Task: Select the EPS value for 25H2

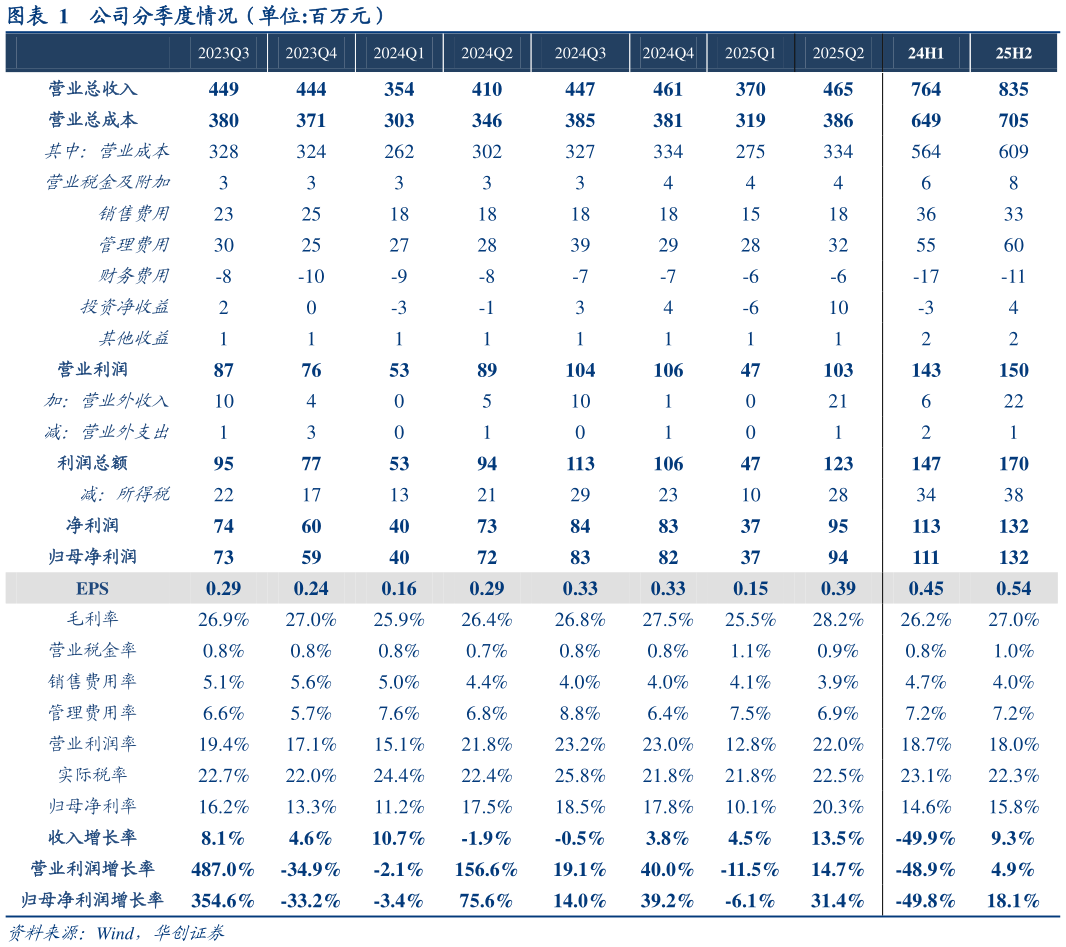Action: point(1014,588)
